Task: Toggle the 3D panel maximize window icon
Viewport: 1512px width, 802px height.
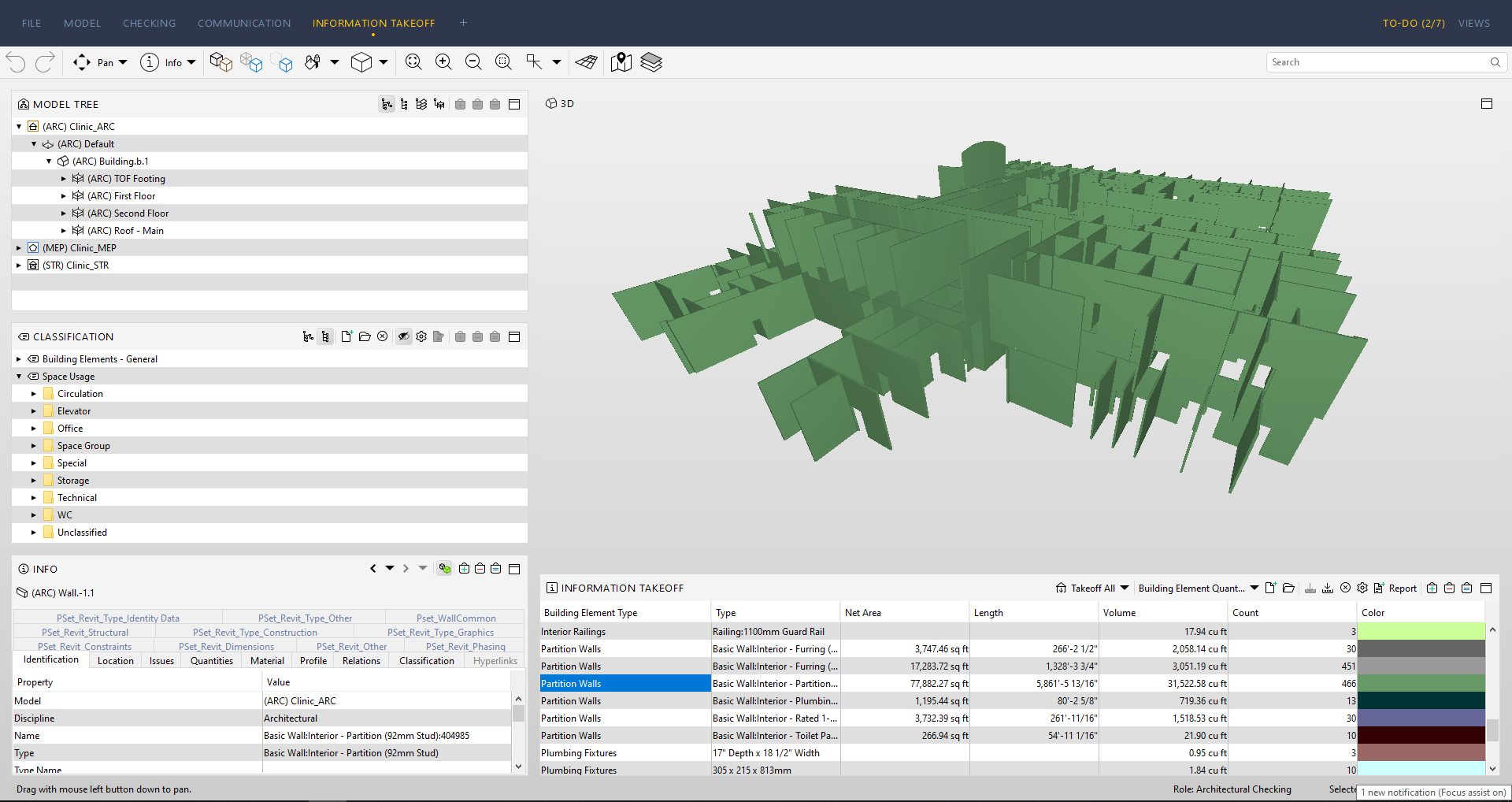Action: tap(1487, 103)
